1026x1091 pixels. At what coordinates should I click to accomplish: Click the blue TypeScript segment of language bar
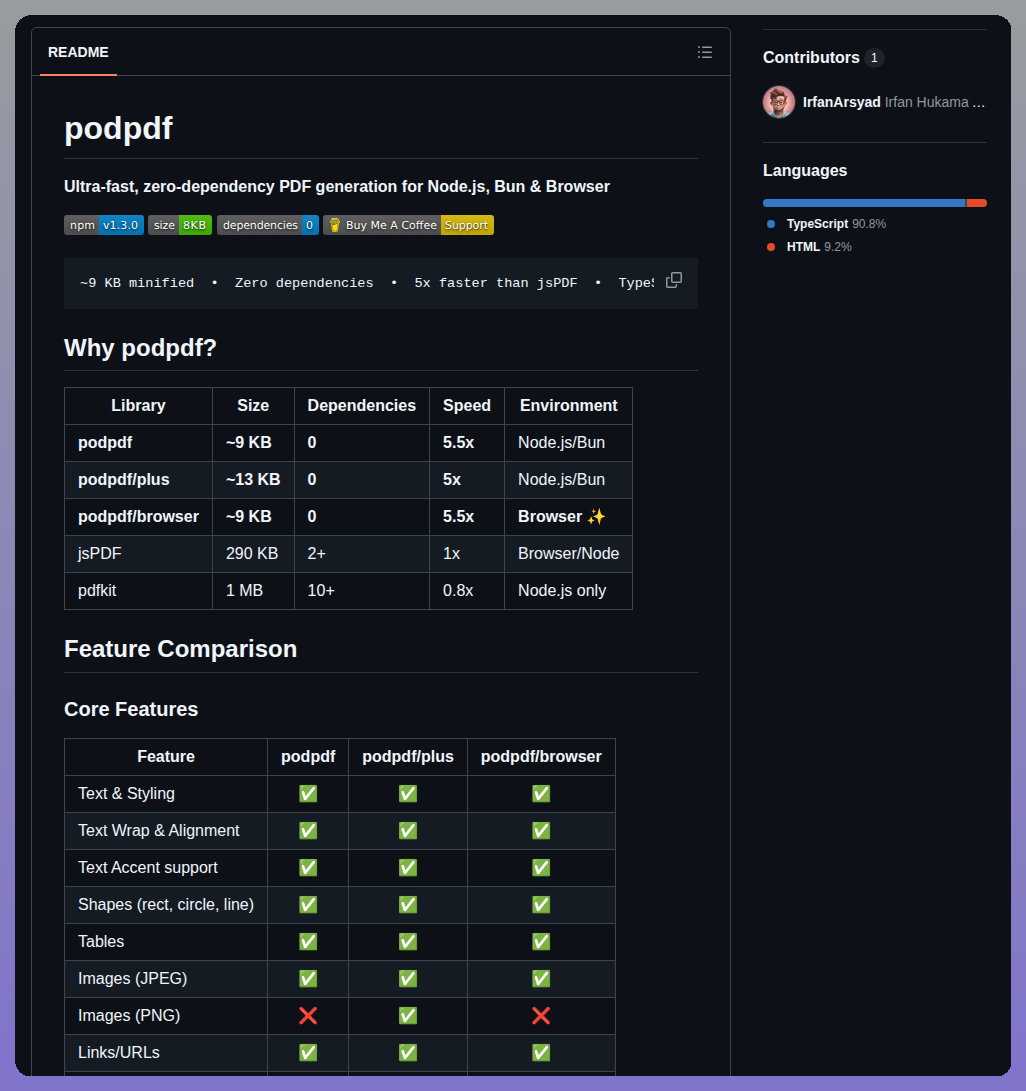864,203
